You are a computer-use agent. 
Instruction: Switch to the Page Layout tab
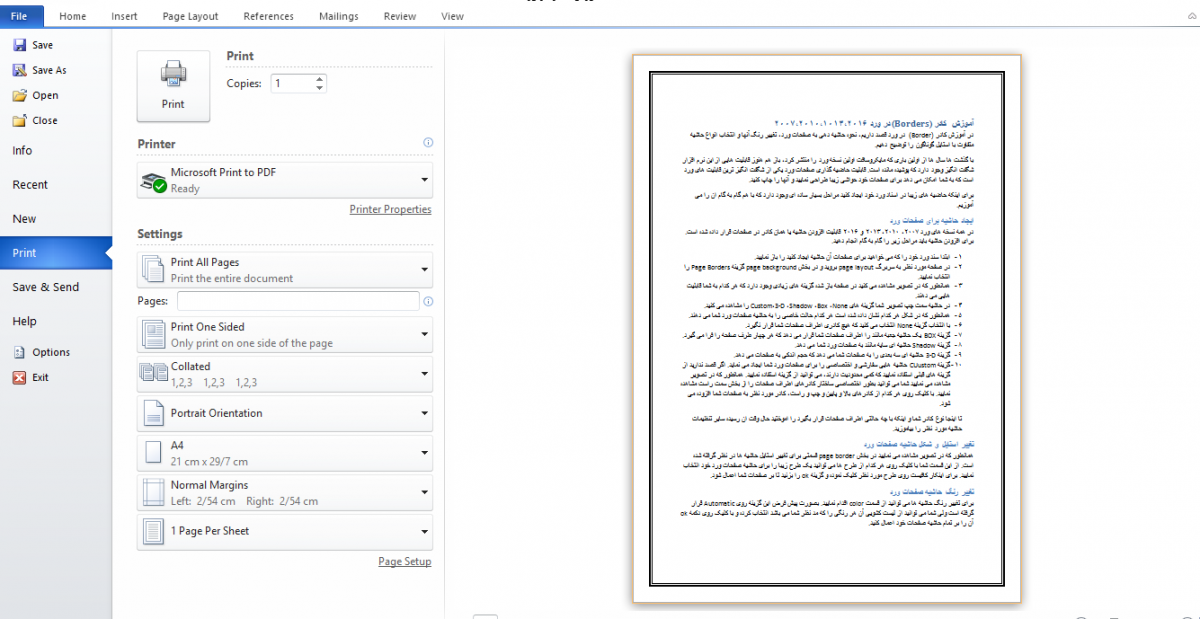(x=190, y=16)
